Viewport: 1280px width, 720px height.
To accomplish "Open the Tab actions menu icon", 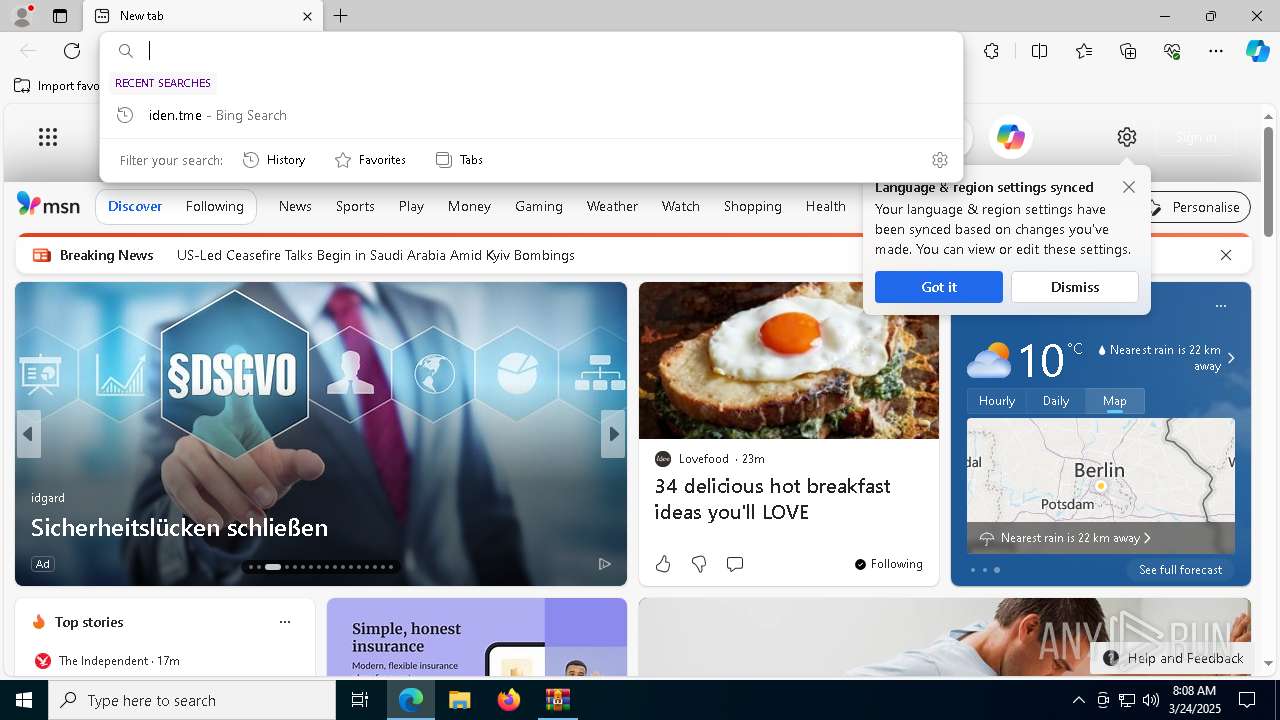I will coord(60,16).
